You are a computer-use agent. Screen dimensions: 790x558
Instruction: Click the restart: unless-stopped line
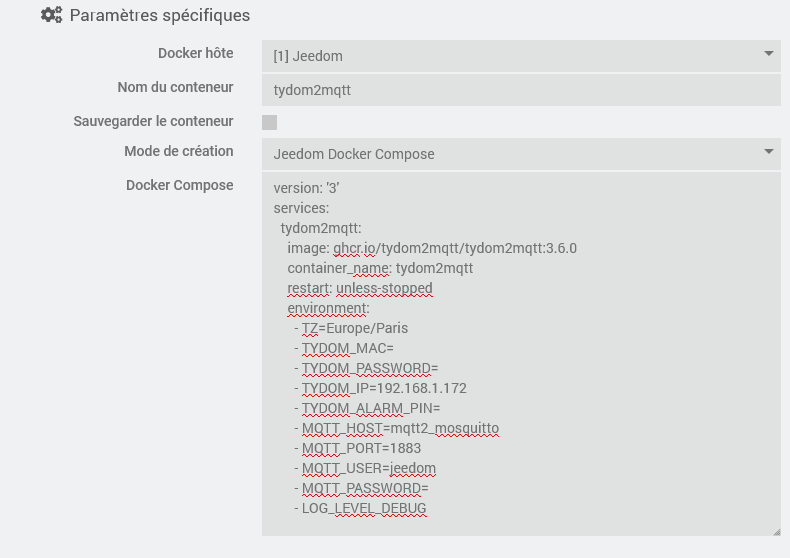(x=360, y=288)
